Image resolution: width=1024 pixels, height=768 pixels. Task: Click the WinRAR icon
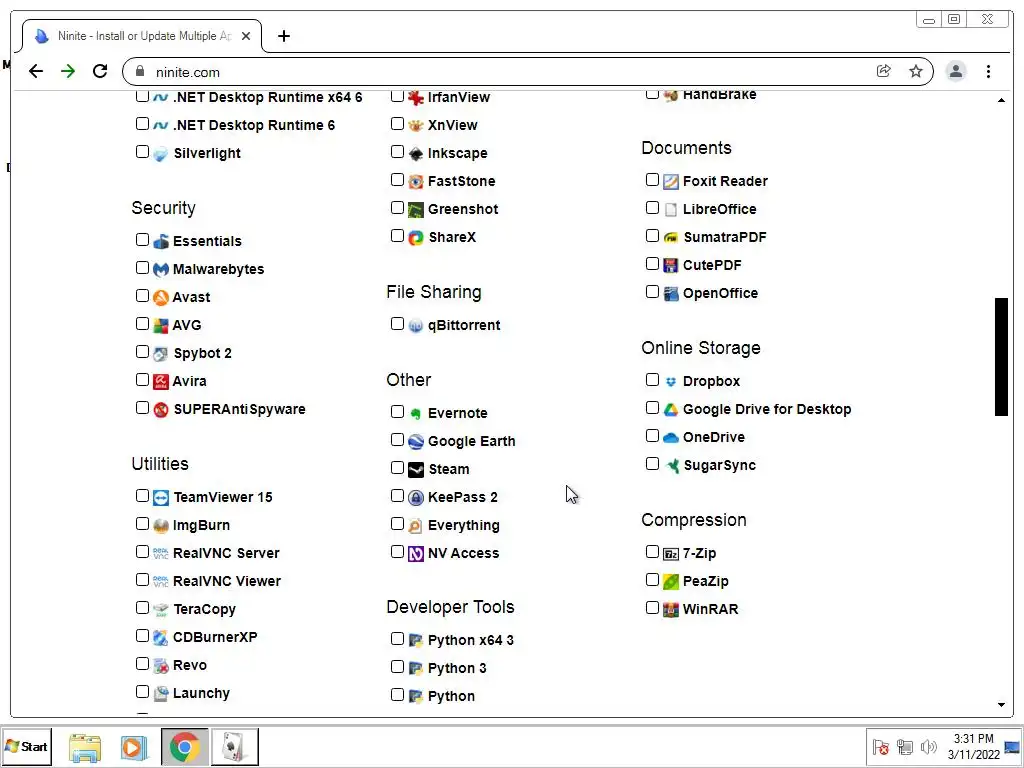[671, 609]
